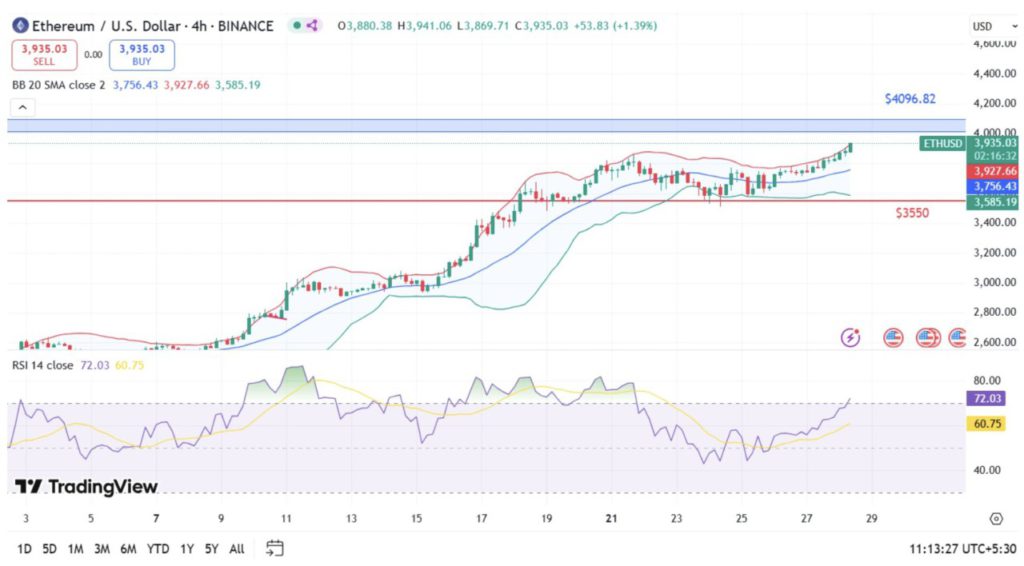Click the first US flag economic event icon
The height and width of the screenshot is (566, 1024).
pos(893,338)
